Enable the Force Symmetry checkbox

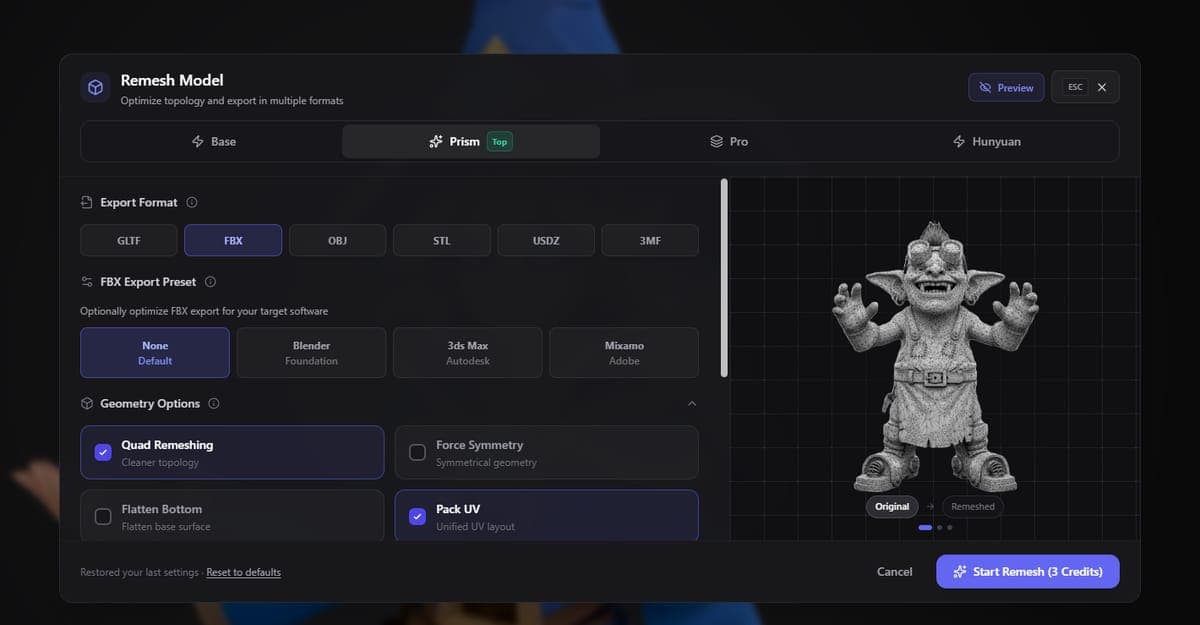click(x=418, y=453)
